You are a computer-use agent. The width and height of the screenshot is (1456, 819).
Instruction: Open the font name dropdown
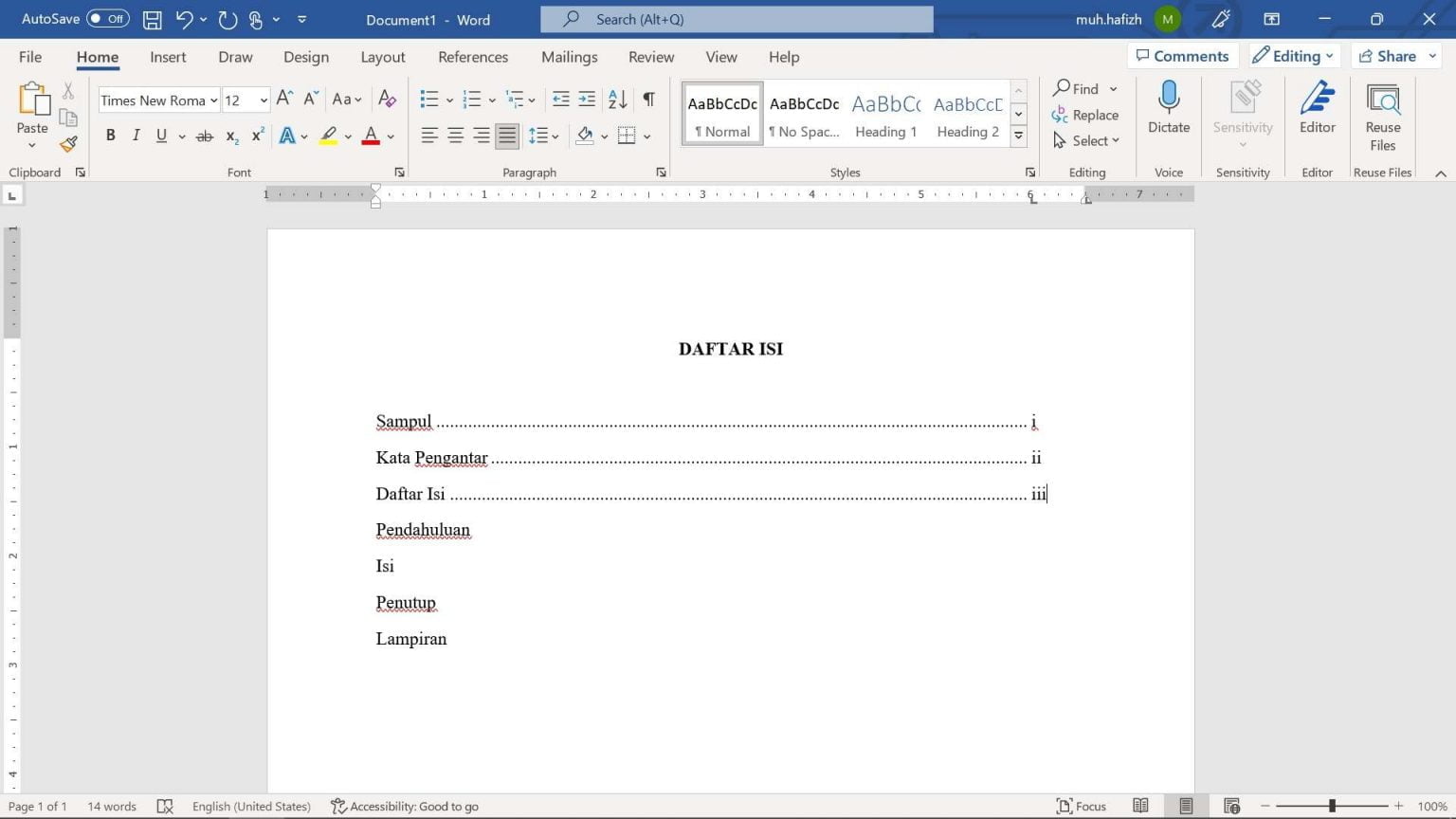(214, 100)
